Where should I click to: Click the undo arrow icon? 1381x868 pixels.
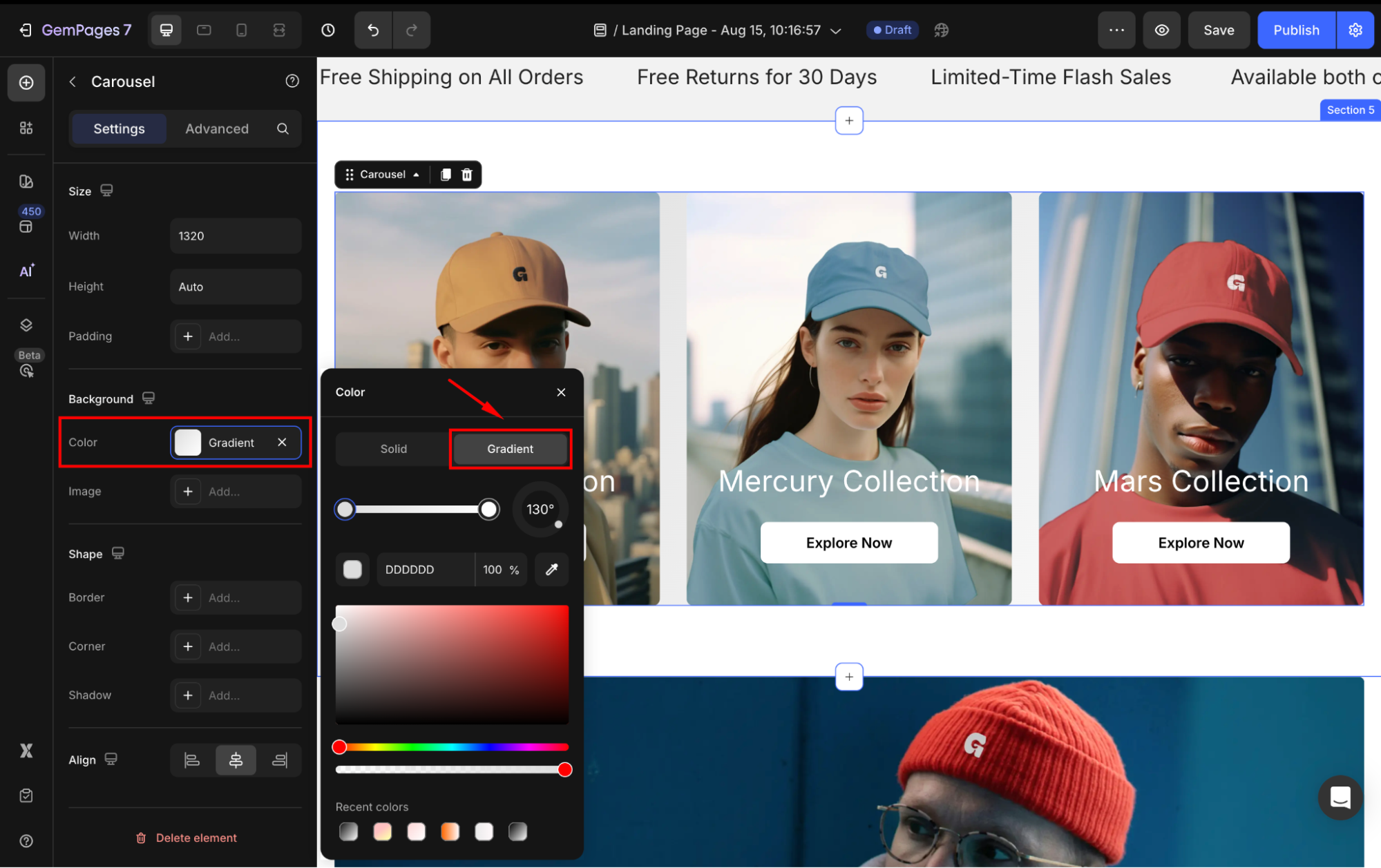[x=373, y=30]
